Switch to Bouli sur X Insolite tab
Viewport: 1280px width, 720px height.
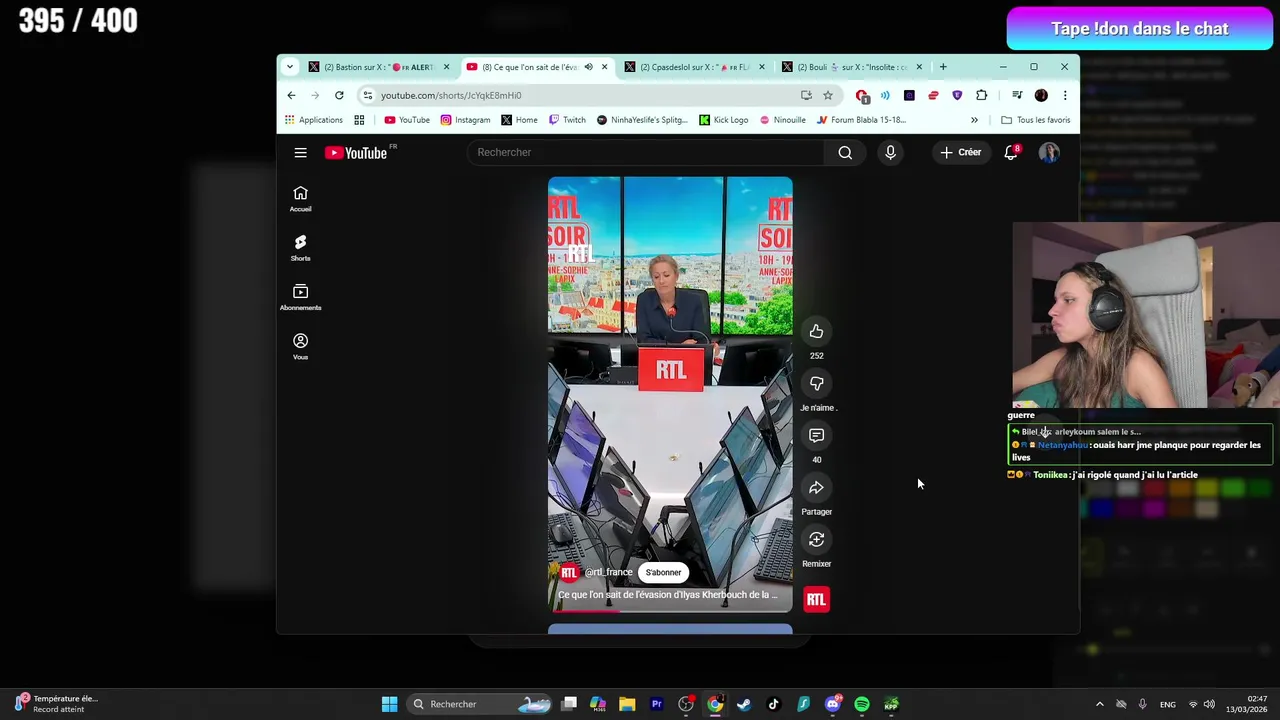click(x=851, y=67)
